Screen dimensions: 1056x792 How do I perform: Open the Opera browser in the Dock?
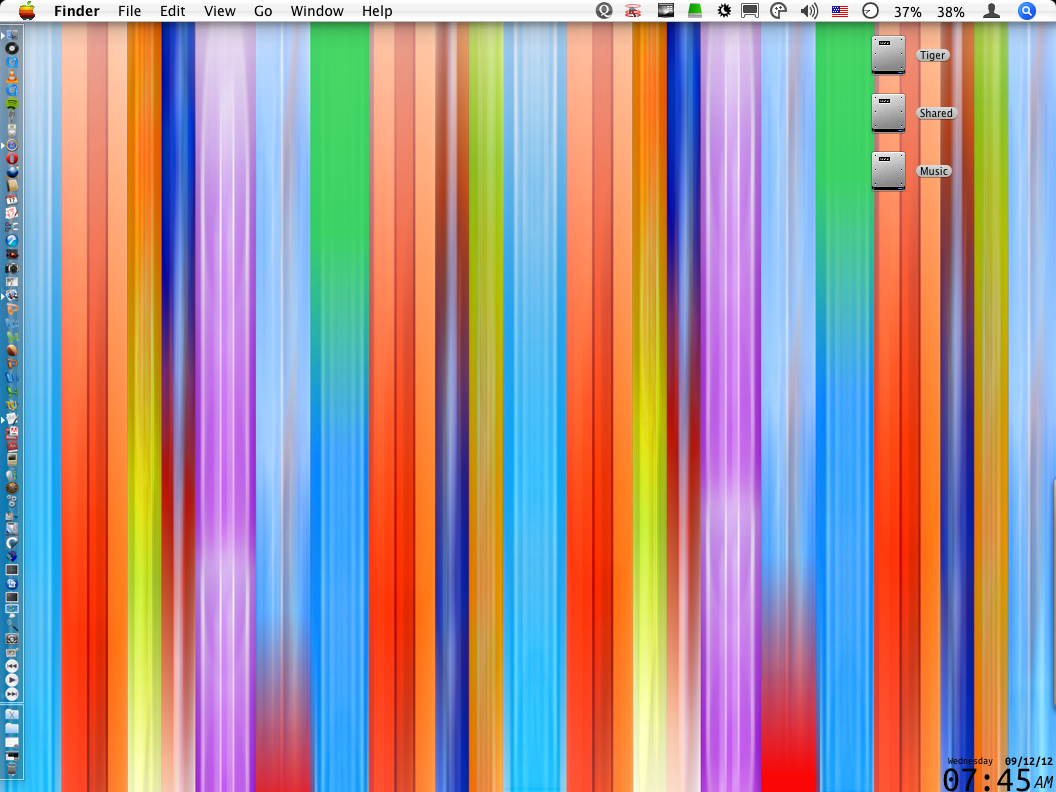(x=11, y=159)
